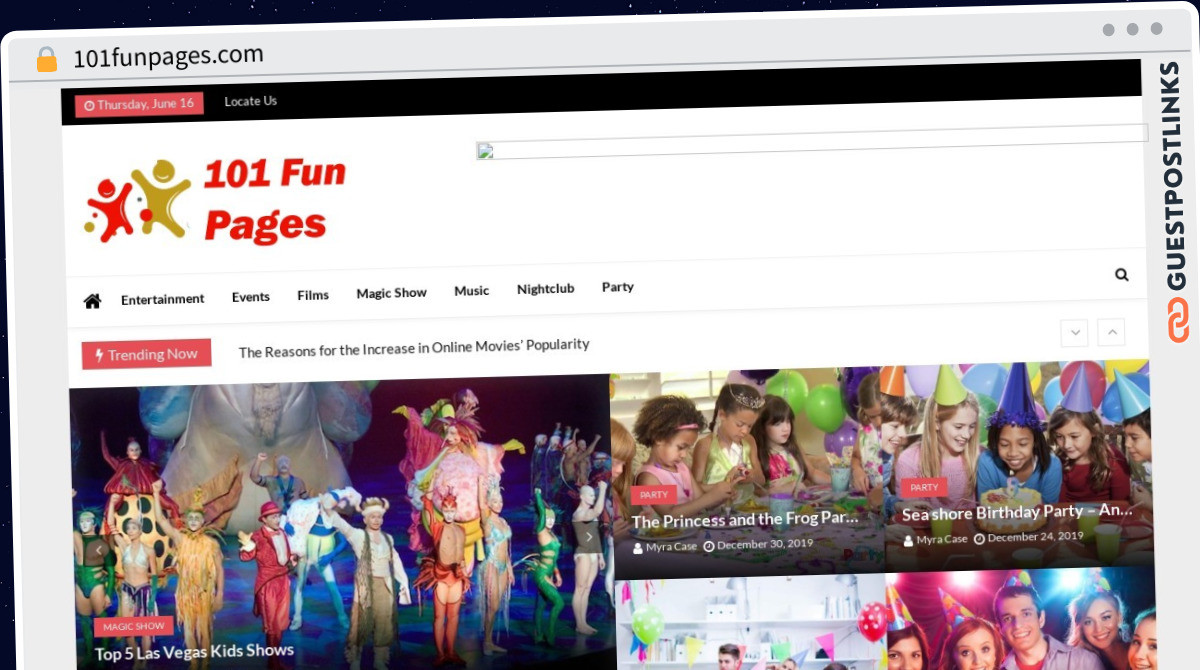Click PARTY tag on Princess and Frog post
1200x670 pixels.
[x=654, y=495]
